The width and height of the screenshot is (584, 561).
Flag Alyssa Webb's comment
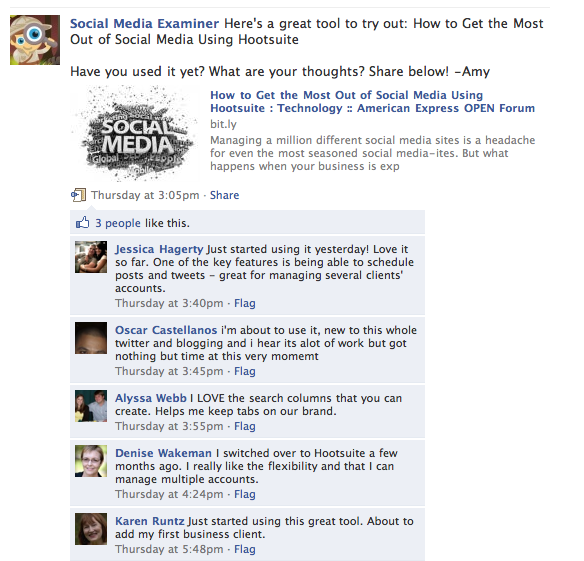tap(245, 426)
